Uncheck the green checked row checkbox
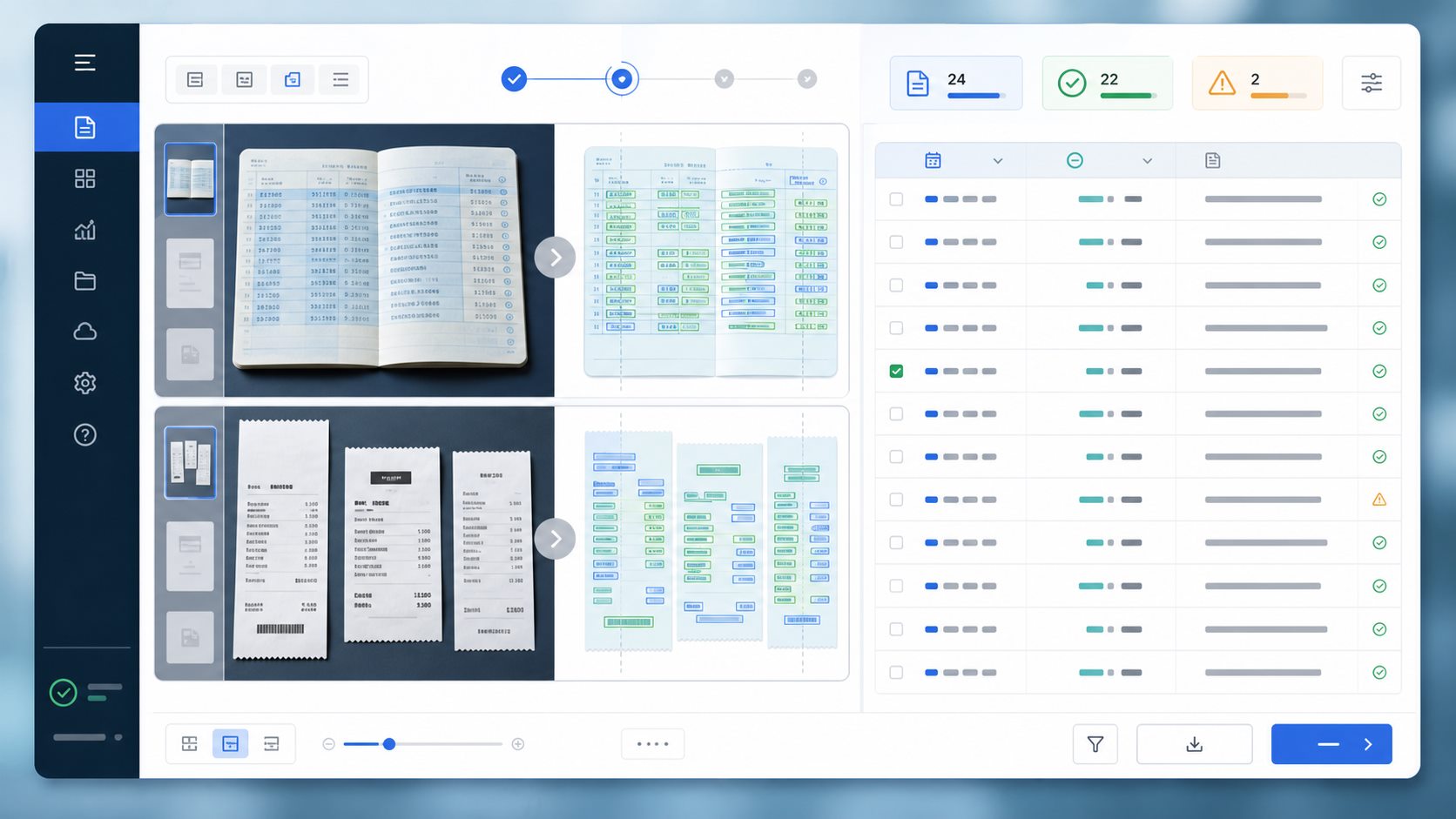This screenshot has width=1456, height=819. 896,371
